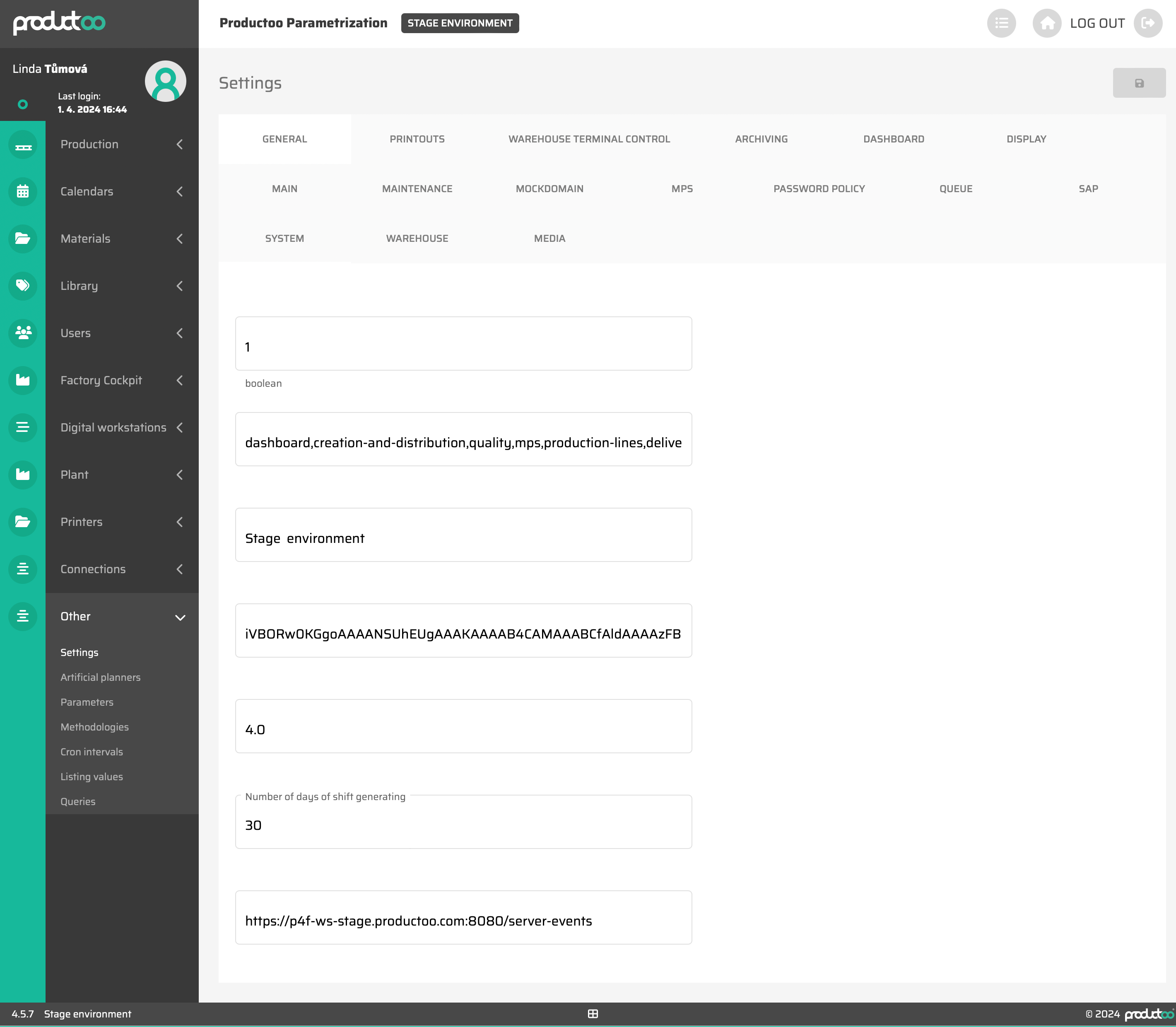1176x1027 pixels.
Task: Go to Artificial planners page
Action: pos(100,677)
